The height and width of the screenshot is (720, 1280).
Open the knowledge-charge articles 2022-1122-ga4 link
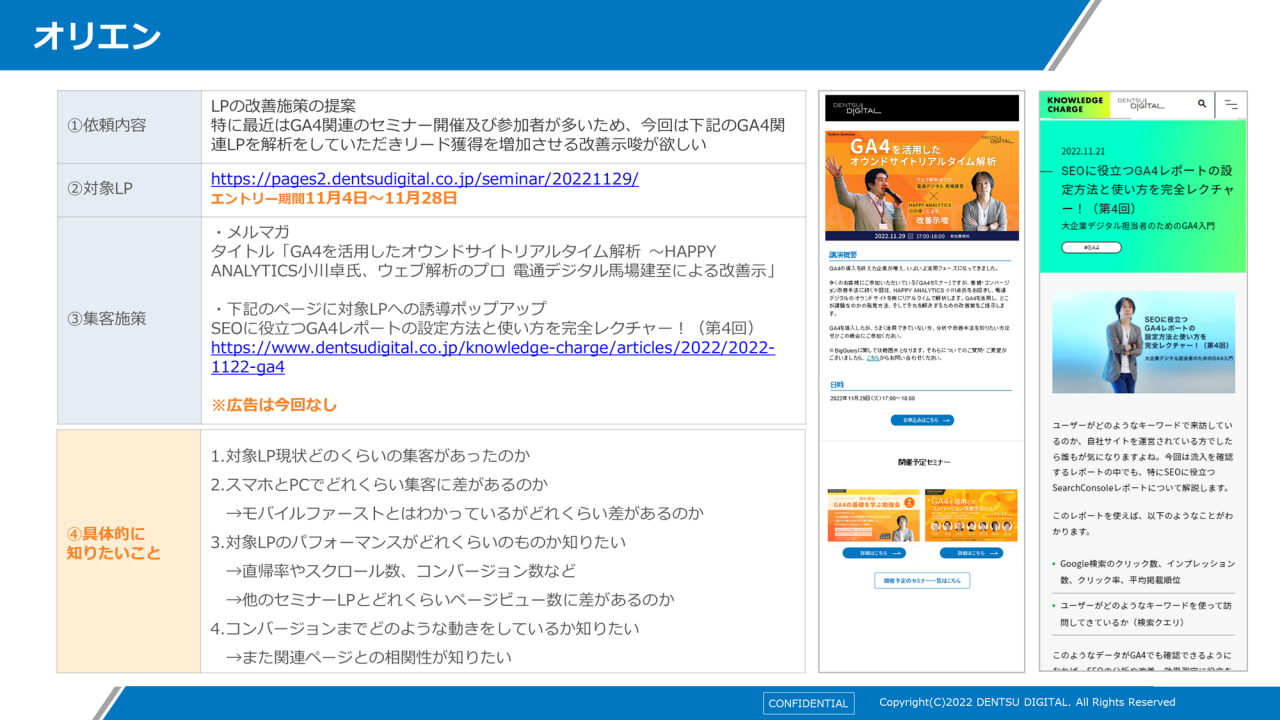(x=492, y=357)
